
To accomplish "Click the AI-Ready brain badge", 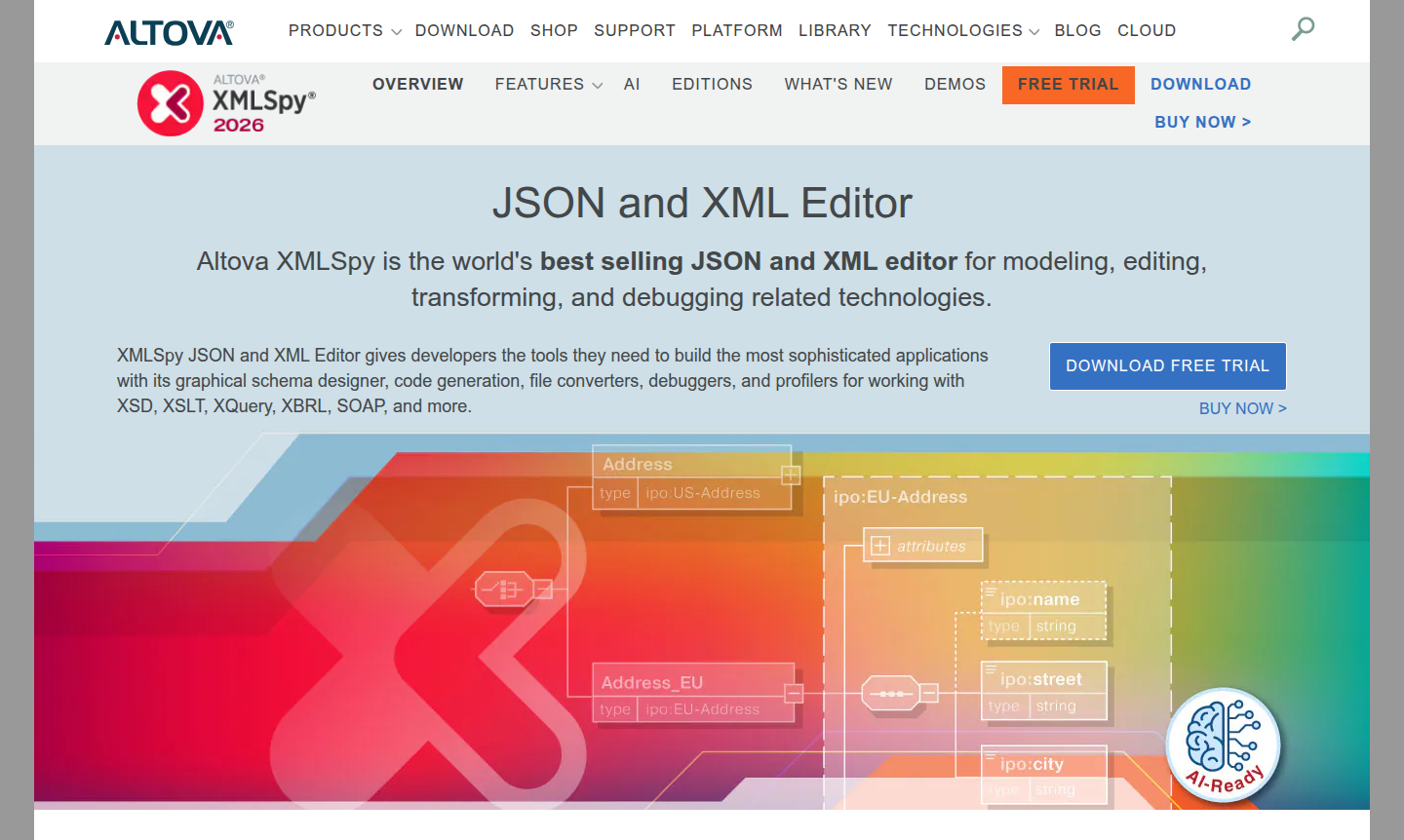I will (x=1223, y=745).
